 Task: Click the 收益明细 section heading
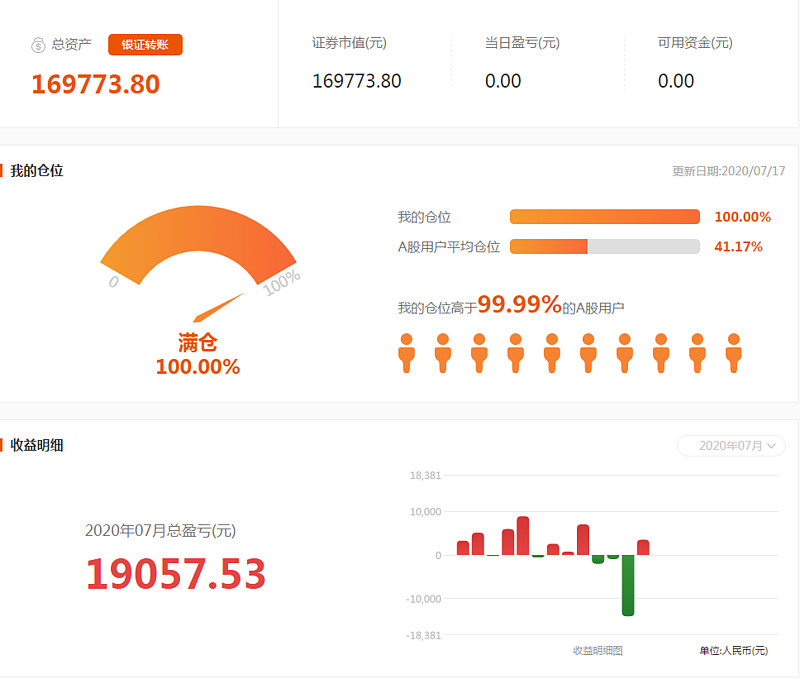(x=37, y=445)
